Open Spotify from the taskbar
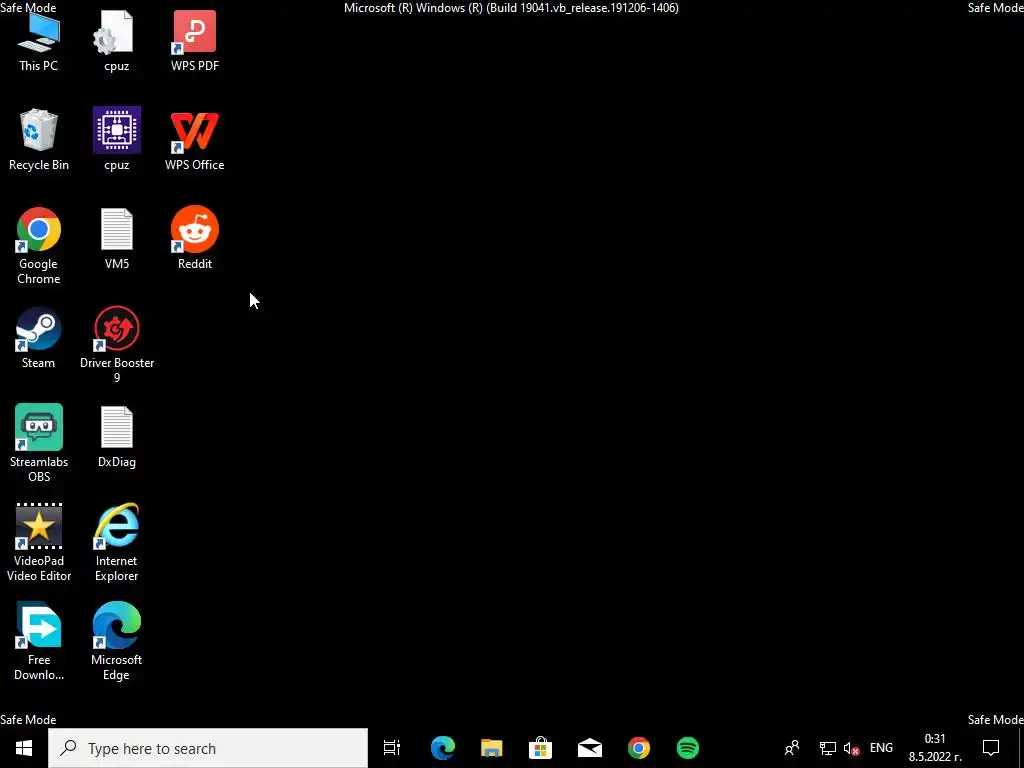This screenshot has height=768, width=1024. (x=688, y=748)
